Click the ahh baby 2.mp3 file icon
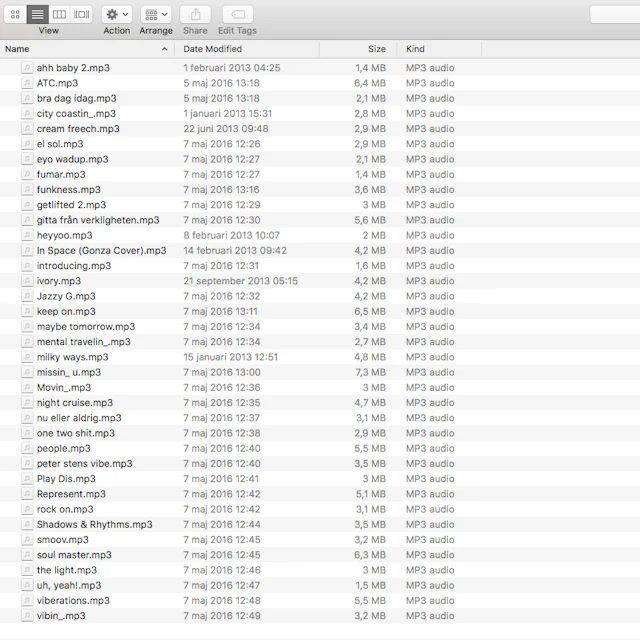 (x=27, y=68)
